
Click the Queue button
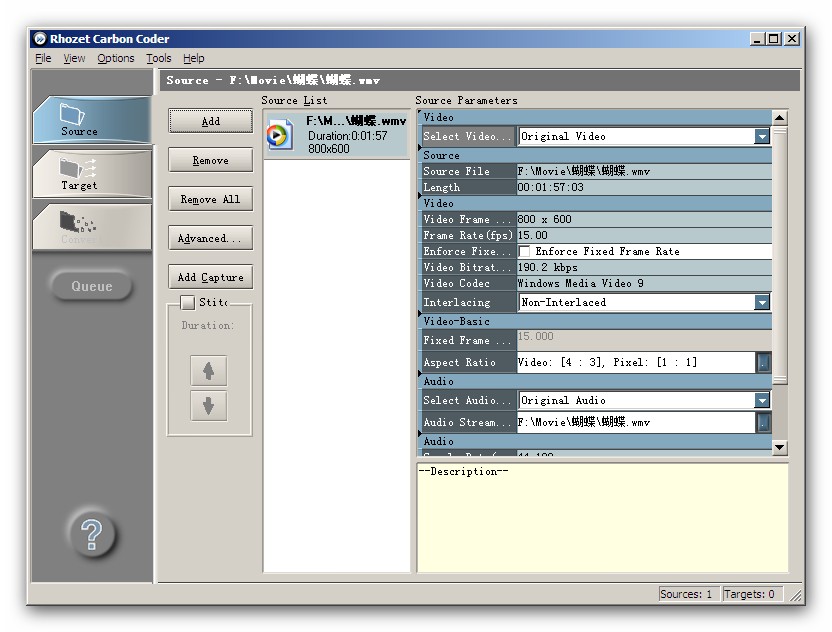tap(91, 286)
